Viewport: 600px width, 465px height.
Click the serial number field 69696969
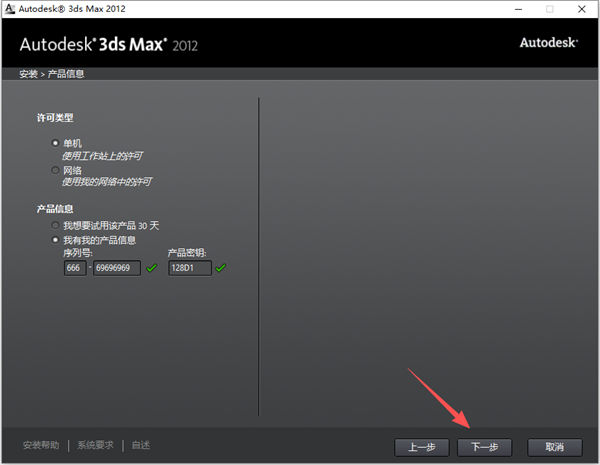tap(117, 268)
